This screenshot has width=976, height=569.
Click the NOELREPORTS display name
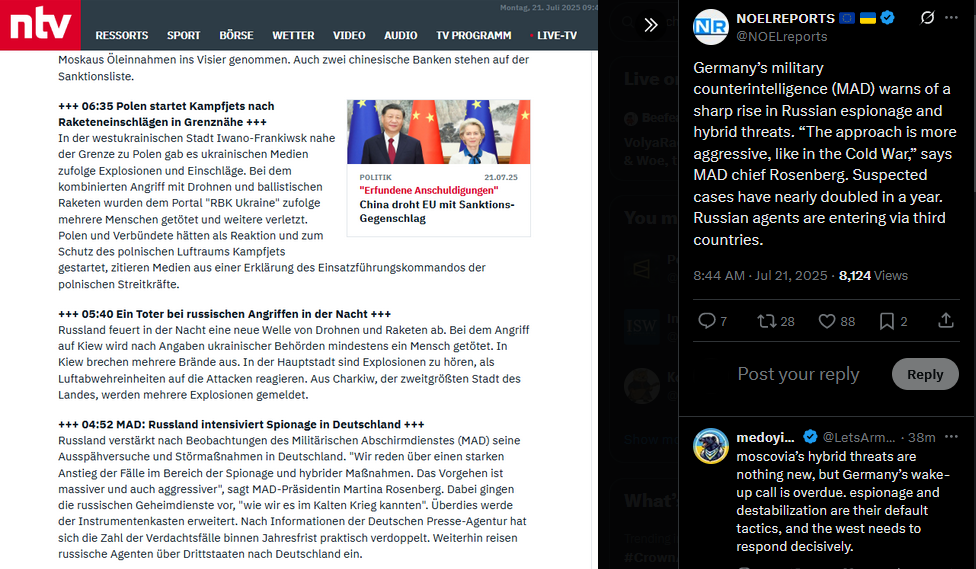786,19
